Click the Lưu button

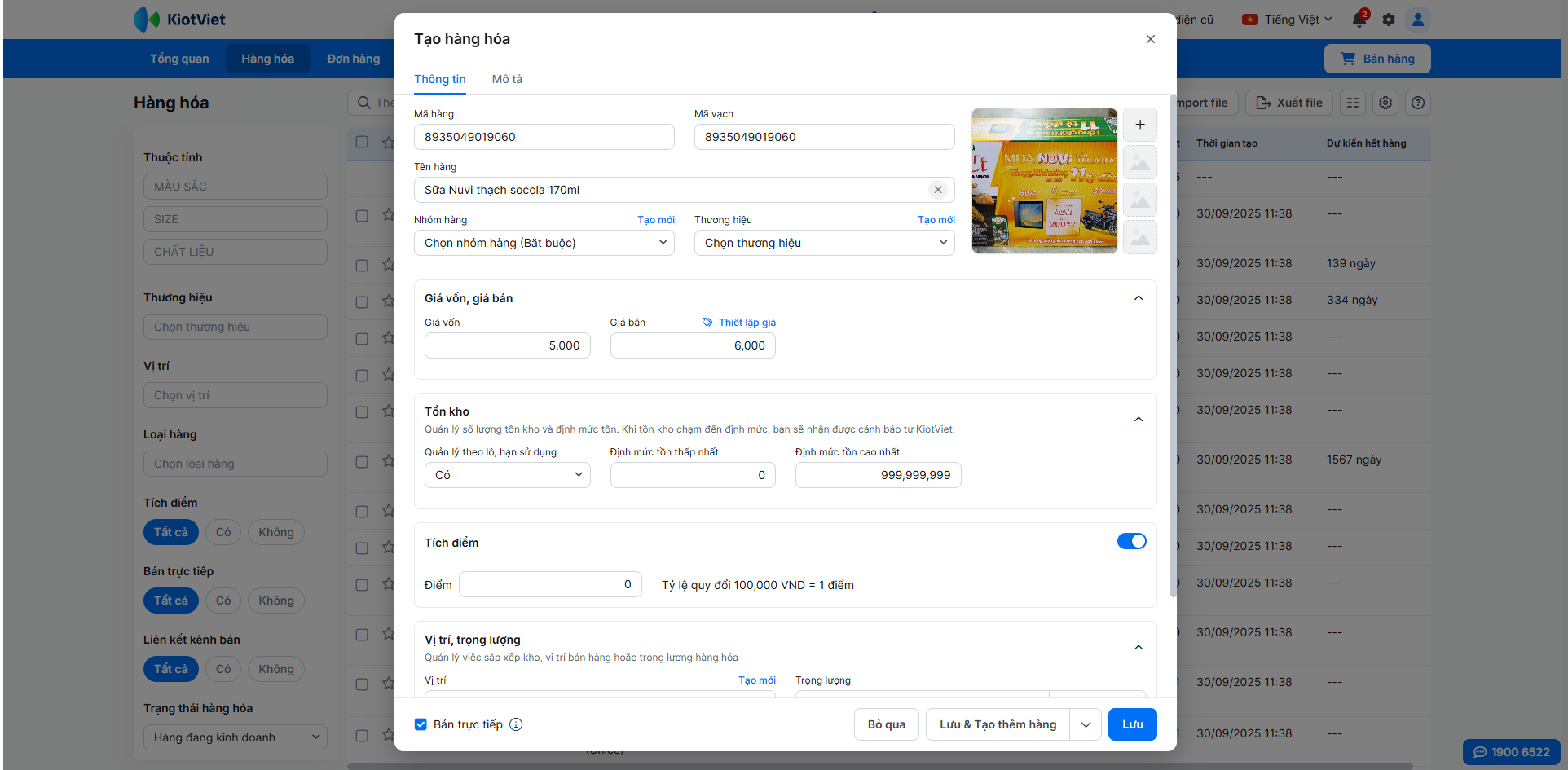pyautogui.click(x=1132, y=724)
